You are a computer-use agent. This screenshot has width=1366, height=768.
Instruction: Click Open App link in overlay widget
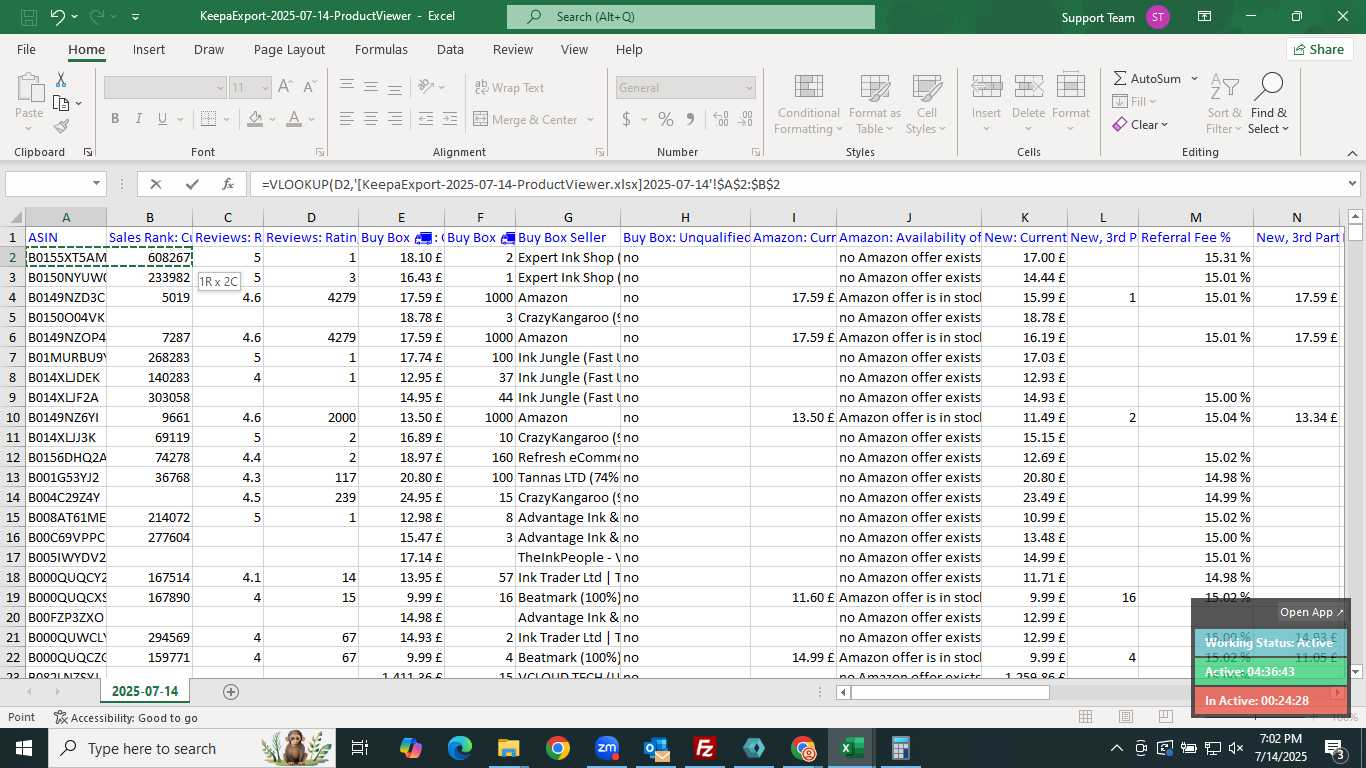pos(1313,612)
